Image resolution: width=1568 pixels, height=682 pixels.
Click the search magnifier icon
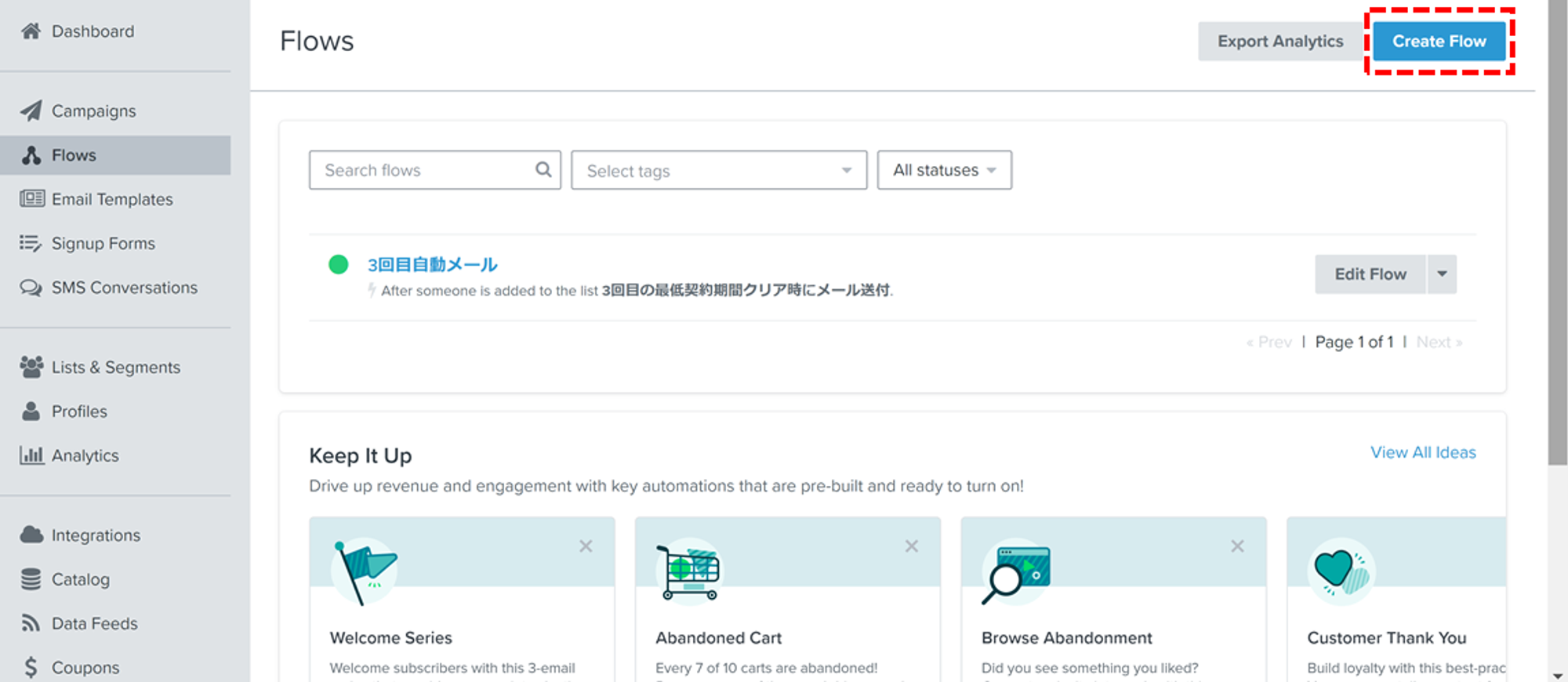click(543, 169)
